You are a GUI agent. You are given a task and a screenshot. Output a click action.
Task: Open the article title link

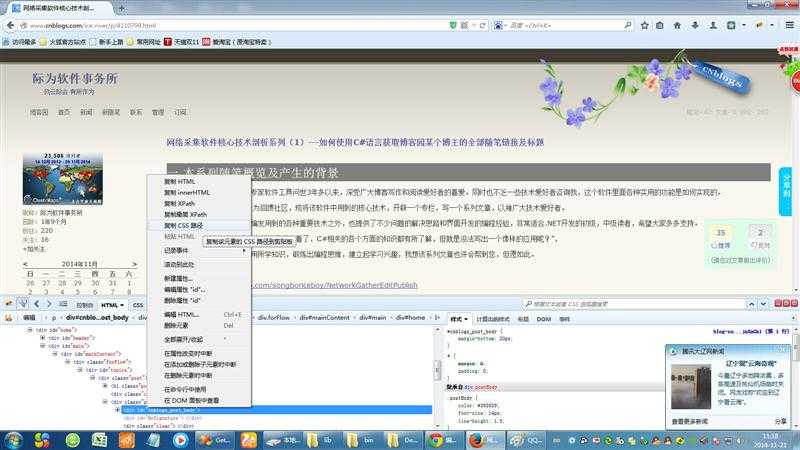(x=355, y=142)
